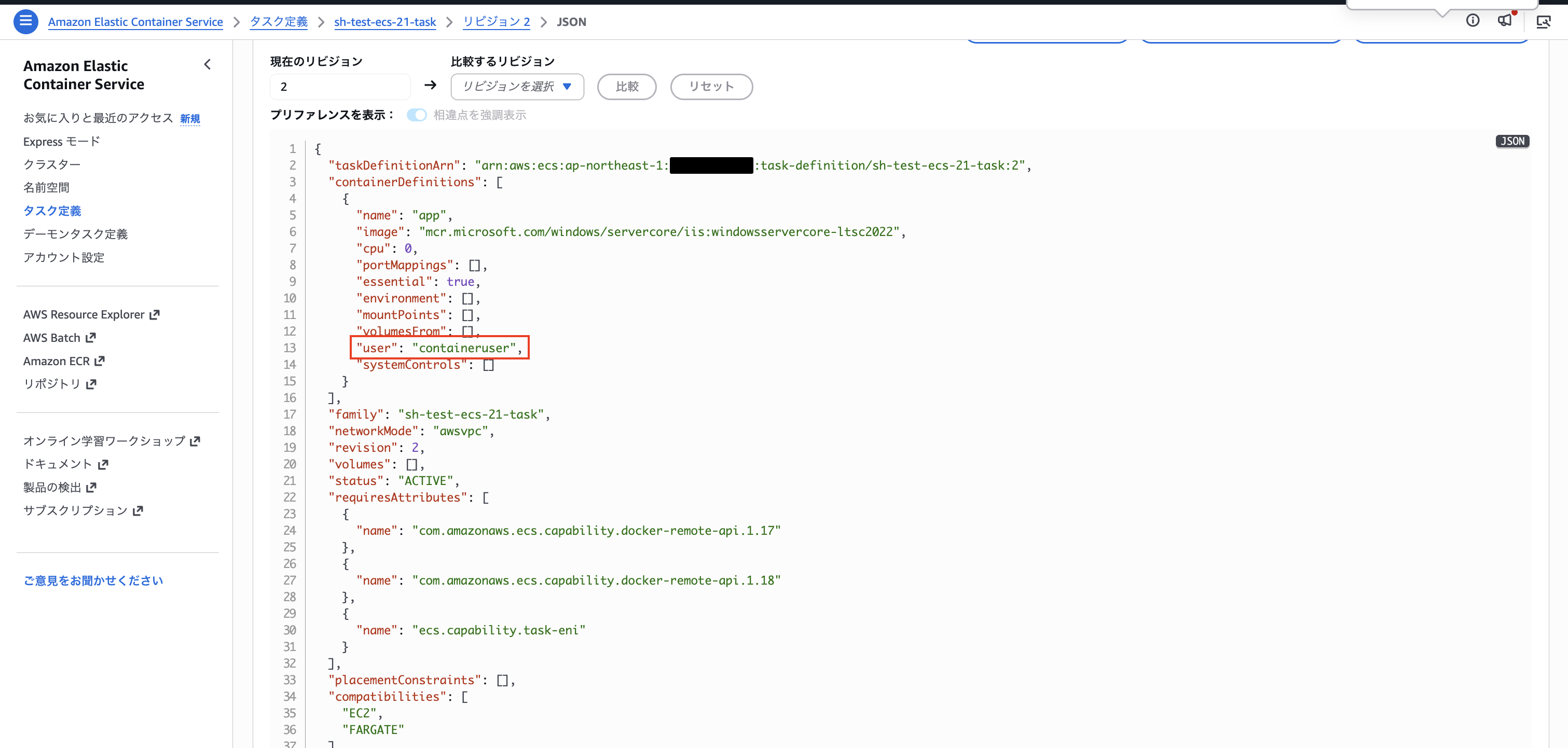
Task: Go to Amazon Elastic Container Service breadcrumb
Action: 136,22
